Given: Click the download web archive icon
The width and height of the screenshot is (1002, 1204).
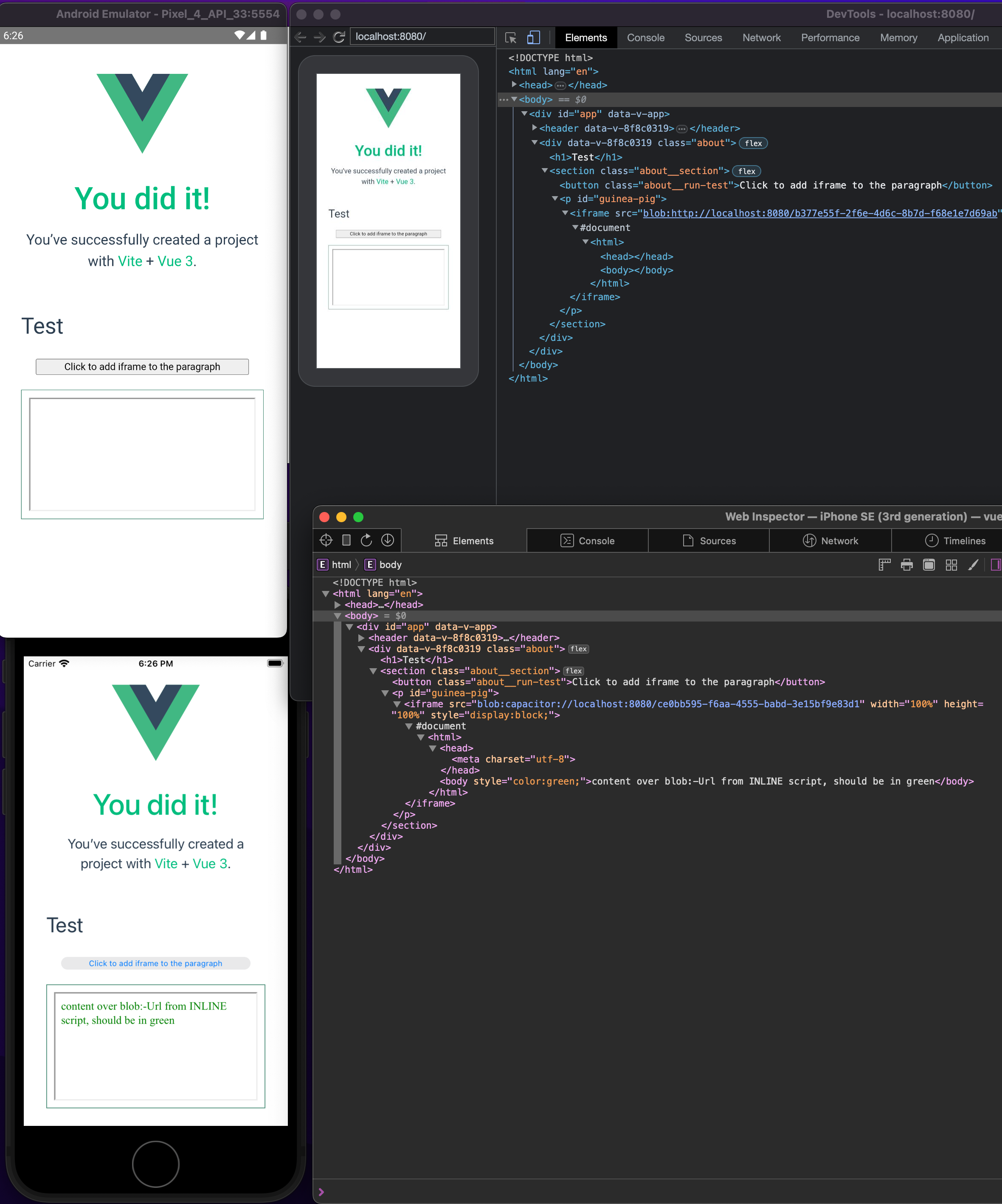Looking at the screenshot, I should point(388,540).
